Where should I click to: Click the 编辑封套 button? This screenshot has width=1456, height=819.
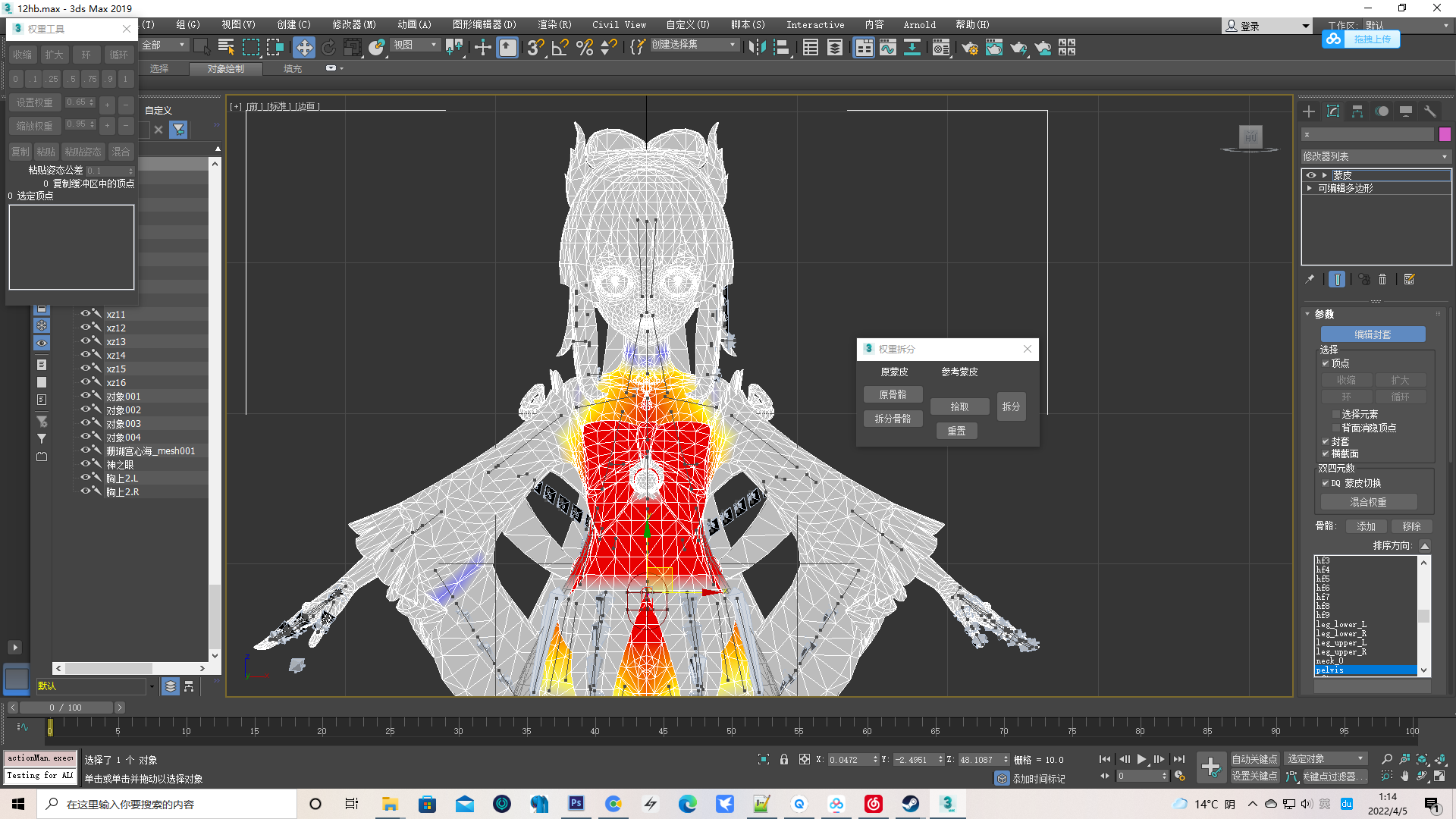point(1373,334)
